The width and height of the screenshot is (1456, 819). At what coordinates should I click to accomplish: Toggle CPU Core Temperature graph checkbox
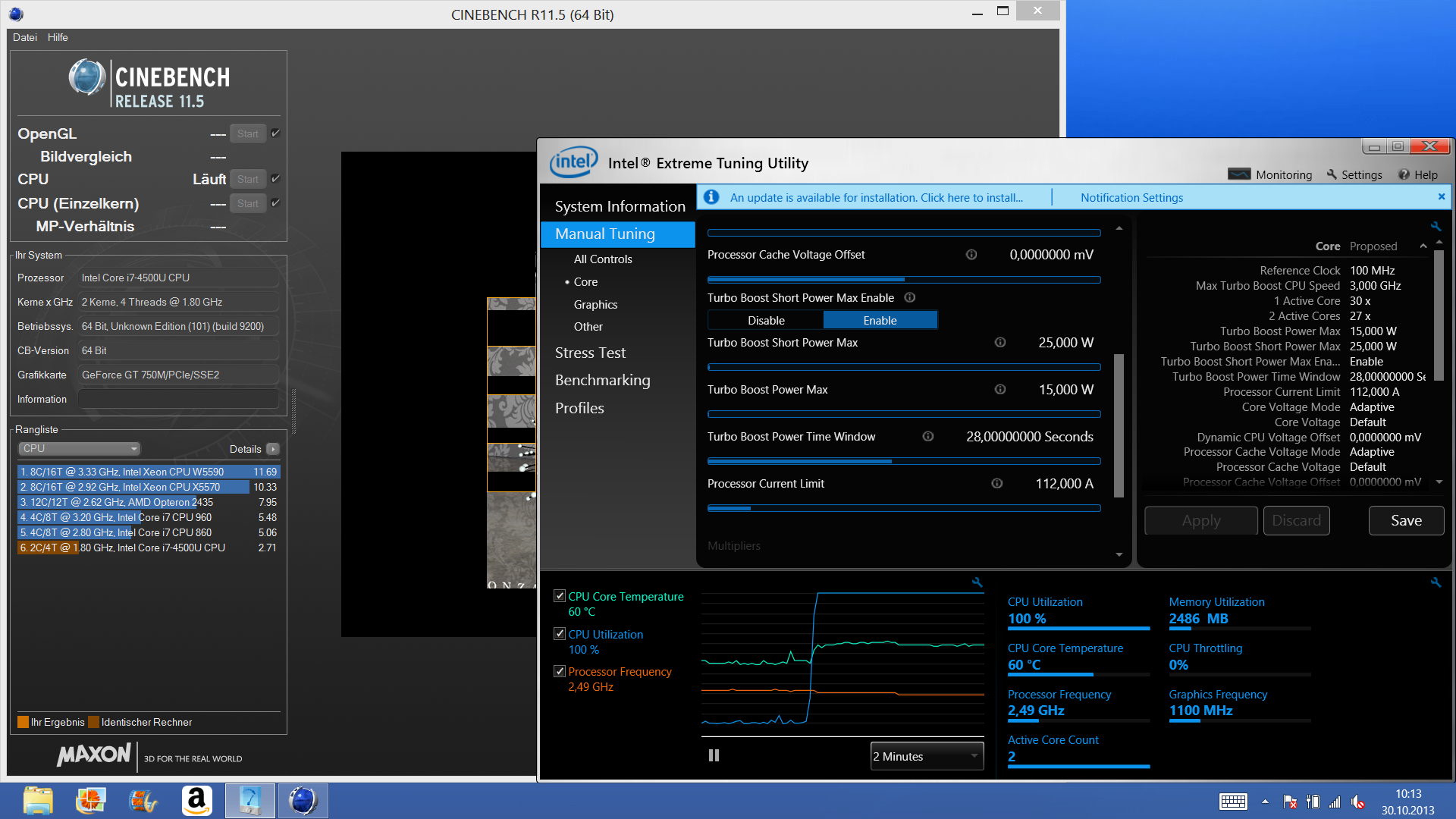[x=560, y=596]
